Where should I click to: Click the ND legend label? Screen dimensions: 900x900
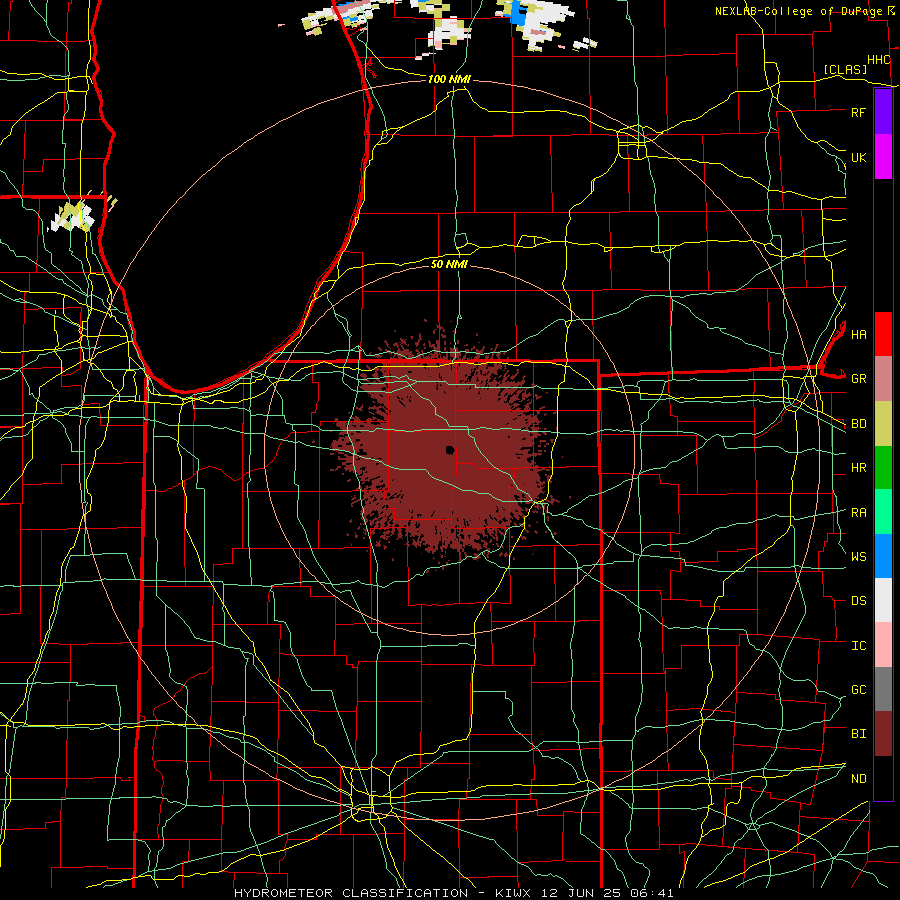858,779
